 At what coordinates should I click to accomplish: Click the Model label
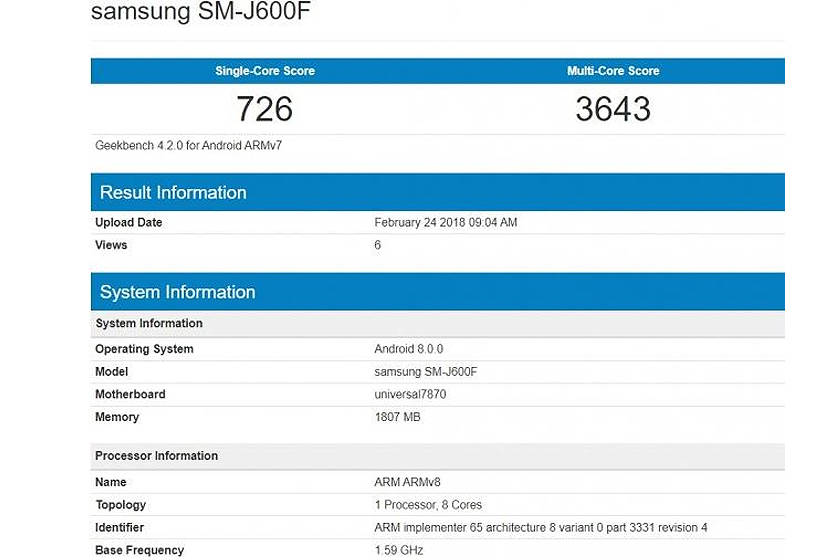pos(111,371)
